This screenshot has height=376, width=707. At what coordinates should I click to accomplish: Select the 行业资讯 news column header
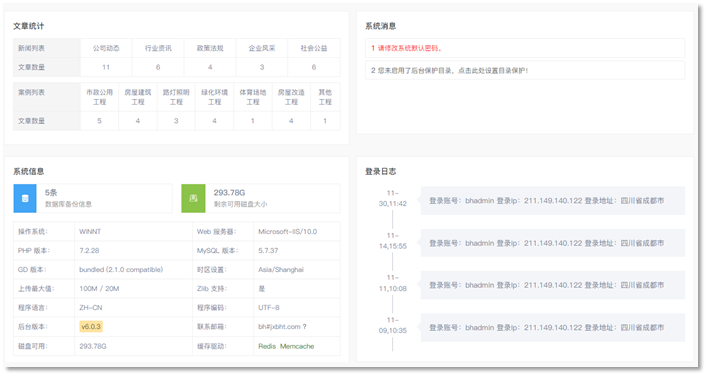(x=158, y=48)
